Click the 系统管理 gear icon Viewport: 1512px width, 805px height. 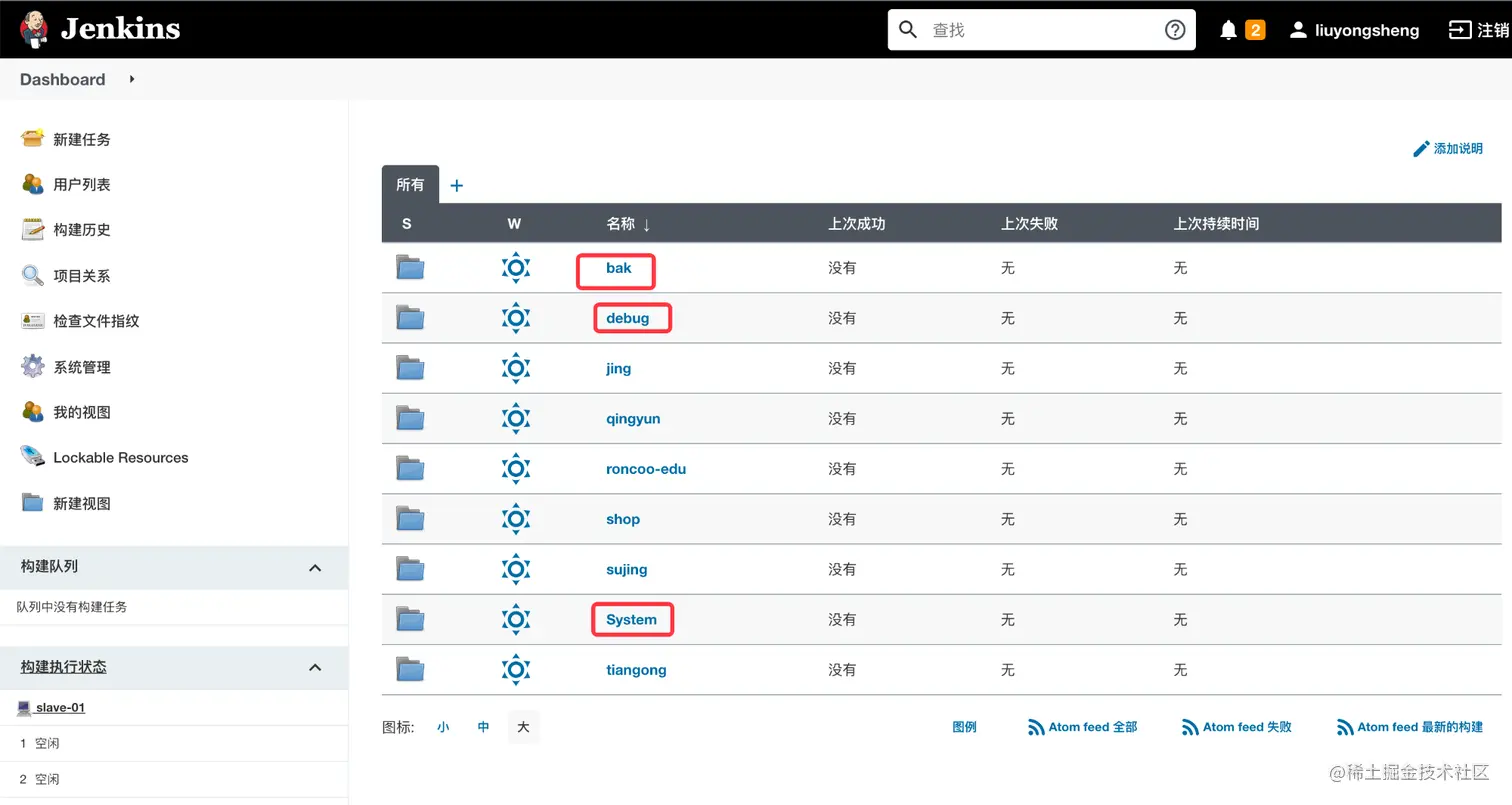click(x=33, y=366)
